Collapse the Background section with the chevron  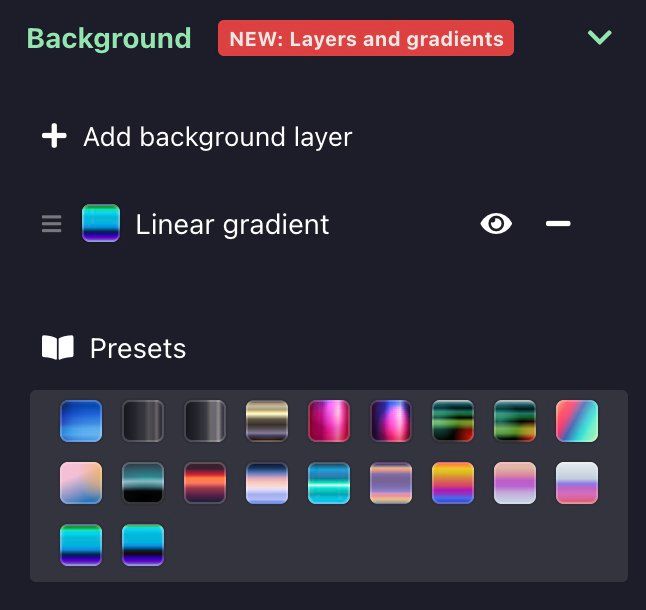[x=599, y=37]
